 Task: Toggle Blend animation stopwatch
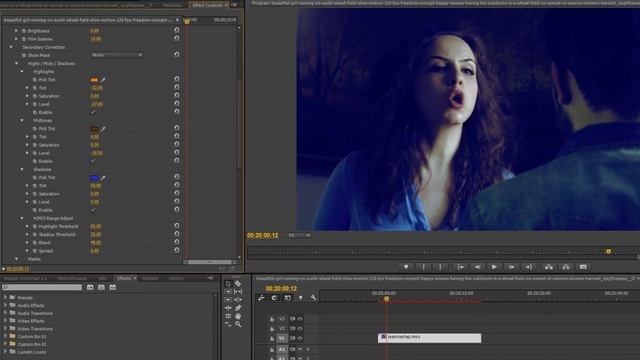35,242
